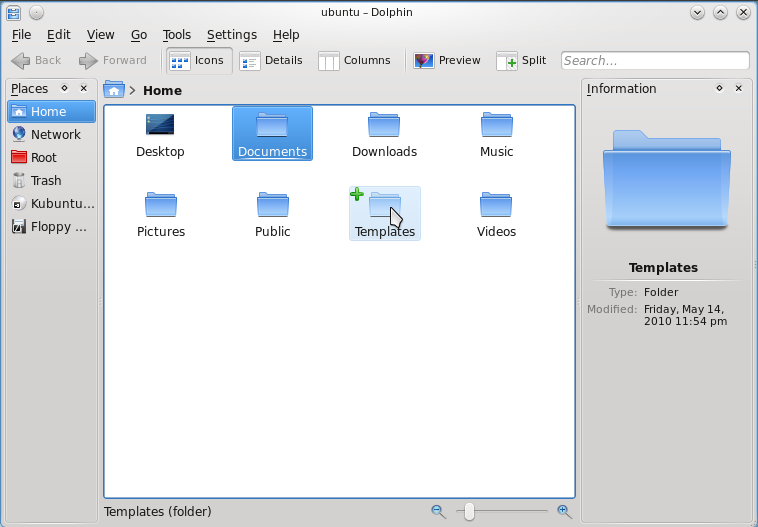Click inside the Search field
The image size is (758, 527).
(x=654, y=61)
